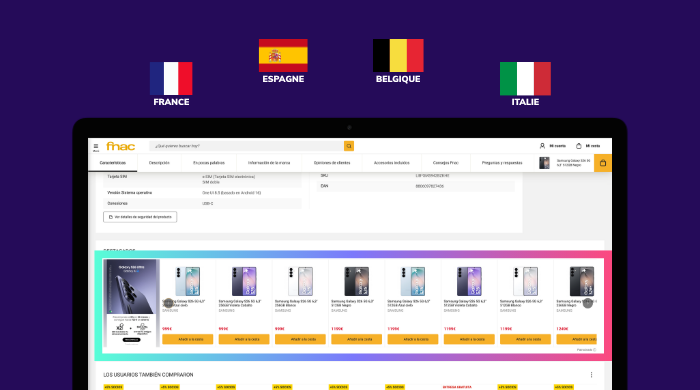
Task: Open the Opiniones de clientes tab
Action: click(332, 163)
